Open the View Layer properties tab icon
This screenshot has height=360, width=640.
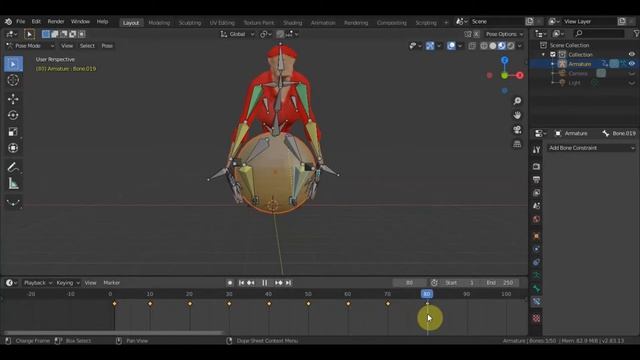[536, 193]
